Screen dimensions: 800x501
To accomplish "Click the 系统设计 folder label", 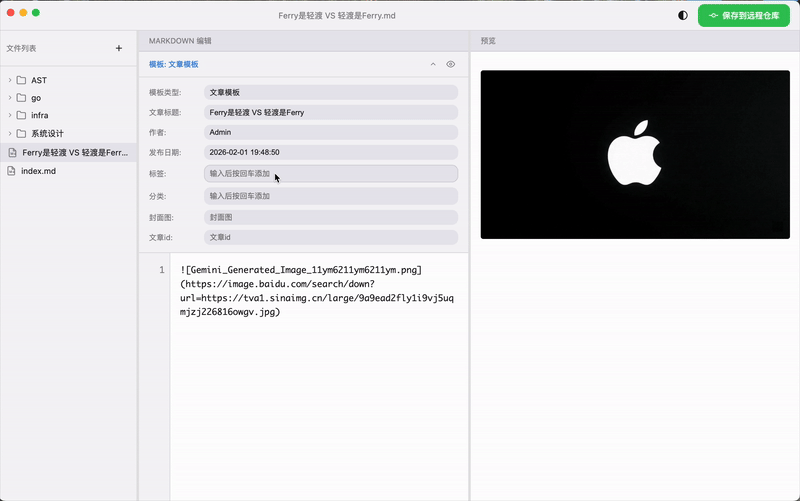I will coord(47,134).
